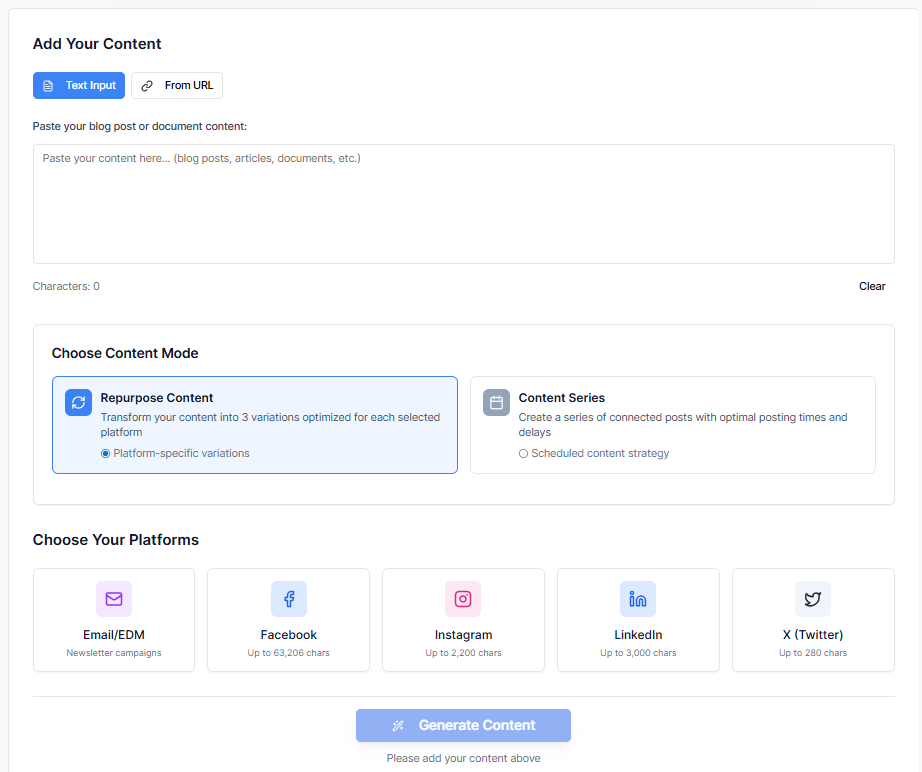Click the Clear button
The image size is (922, 772).
click(x=871, y=286)
